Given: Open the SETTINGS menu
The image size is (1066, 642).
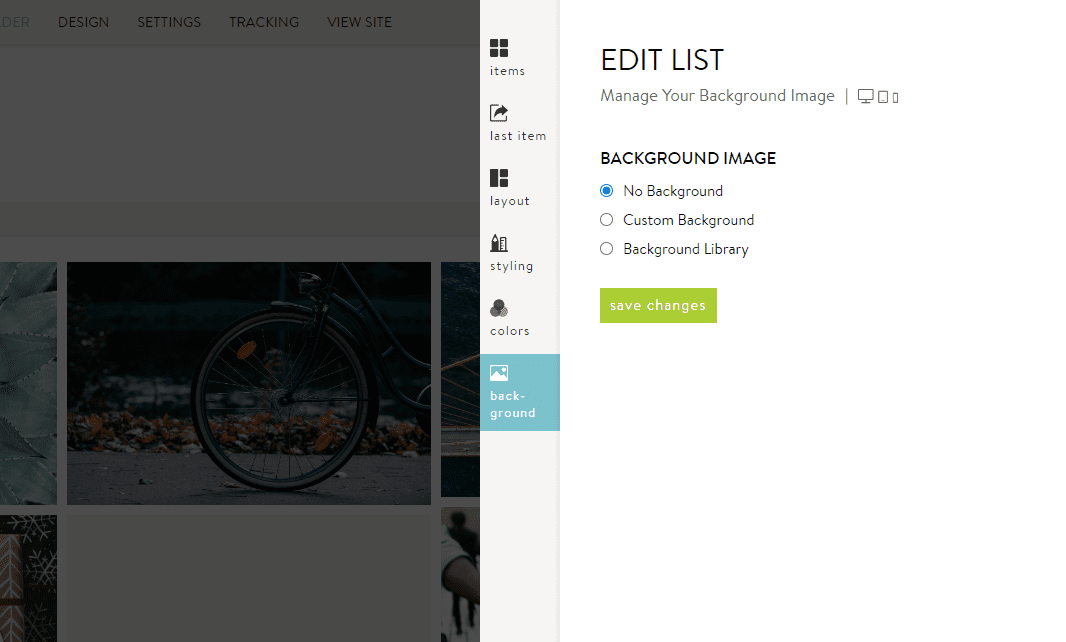Looking at the screenshot, I should (x=168, y=21).
